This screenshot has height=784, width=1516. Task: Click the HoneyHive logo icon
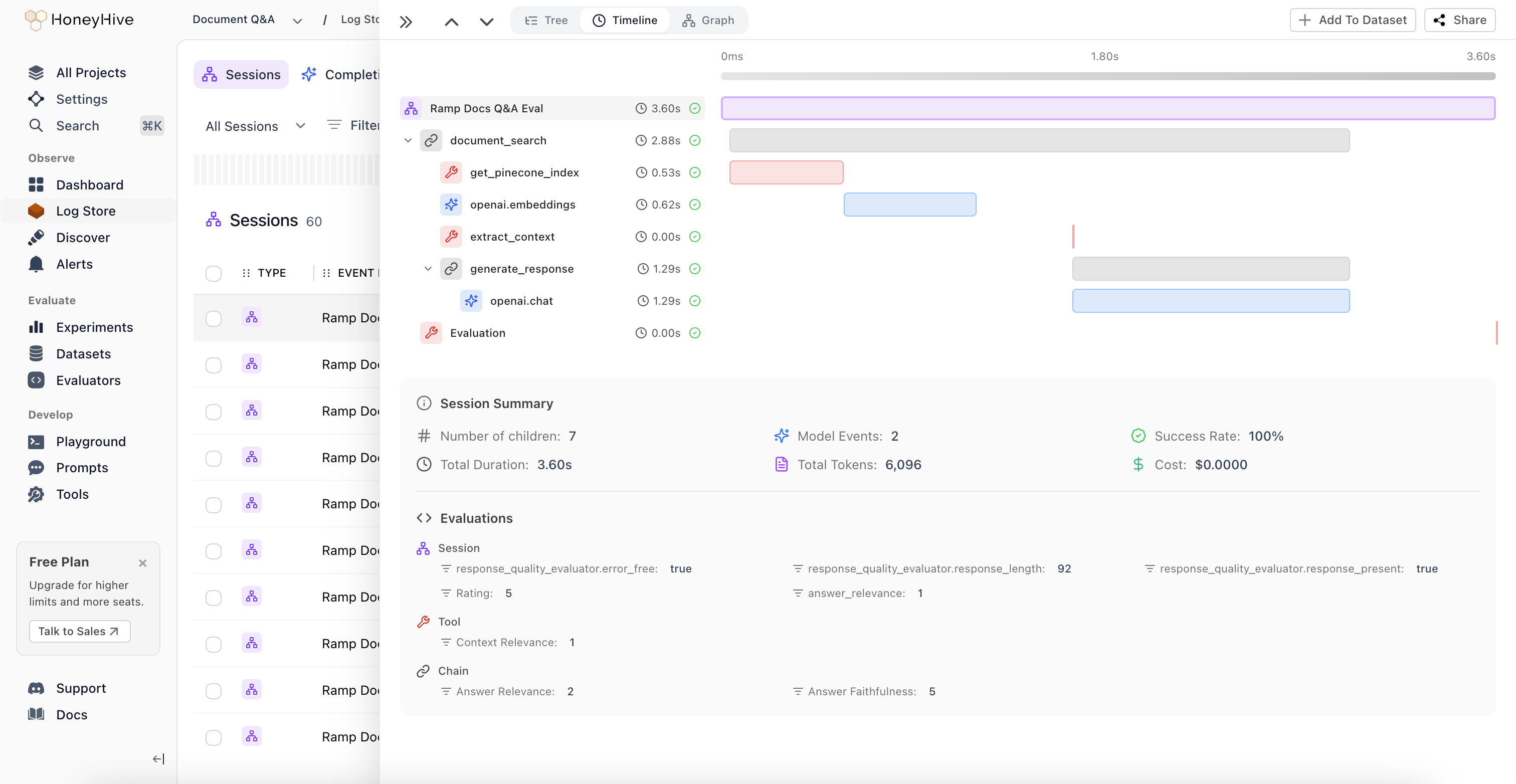tap(35, 20)
